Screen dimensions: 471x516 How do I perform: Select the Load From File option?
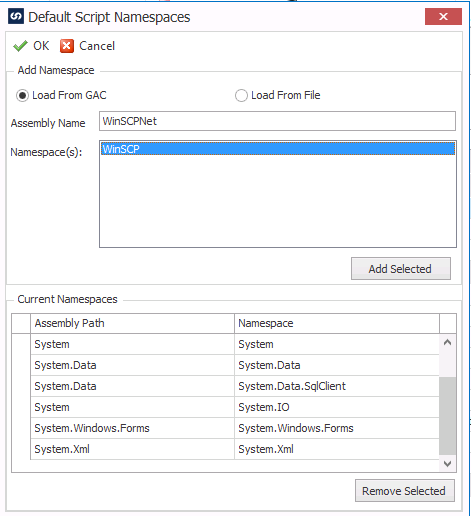[x=241, y=95]
